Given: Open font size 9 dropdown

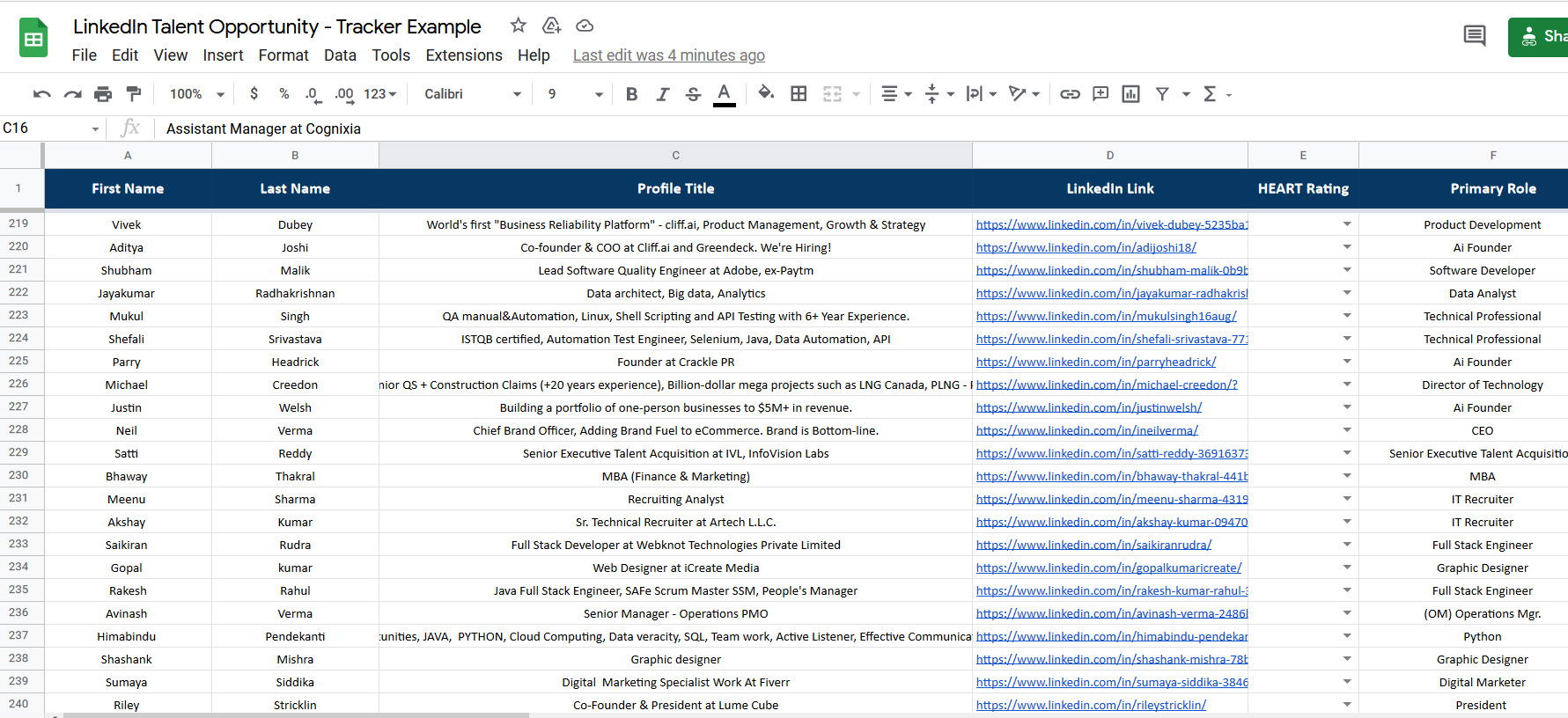Looking at the screenshot, I should point(575,94).
